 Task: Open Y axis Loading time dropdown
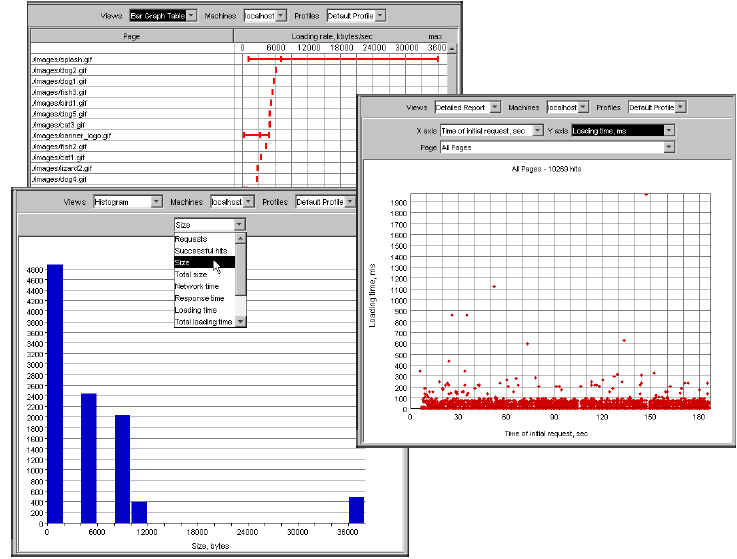[623, 131]
